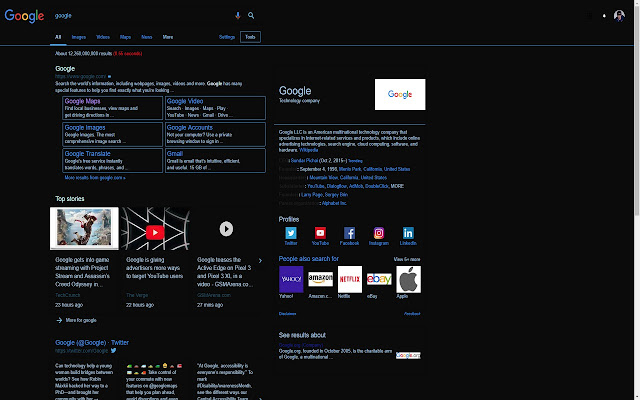
Task: Click the Tools button
Action: [x=250, y=37]
